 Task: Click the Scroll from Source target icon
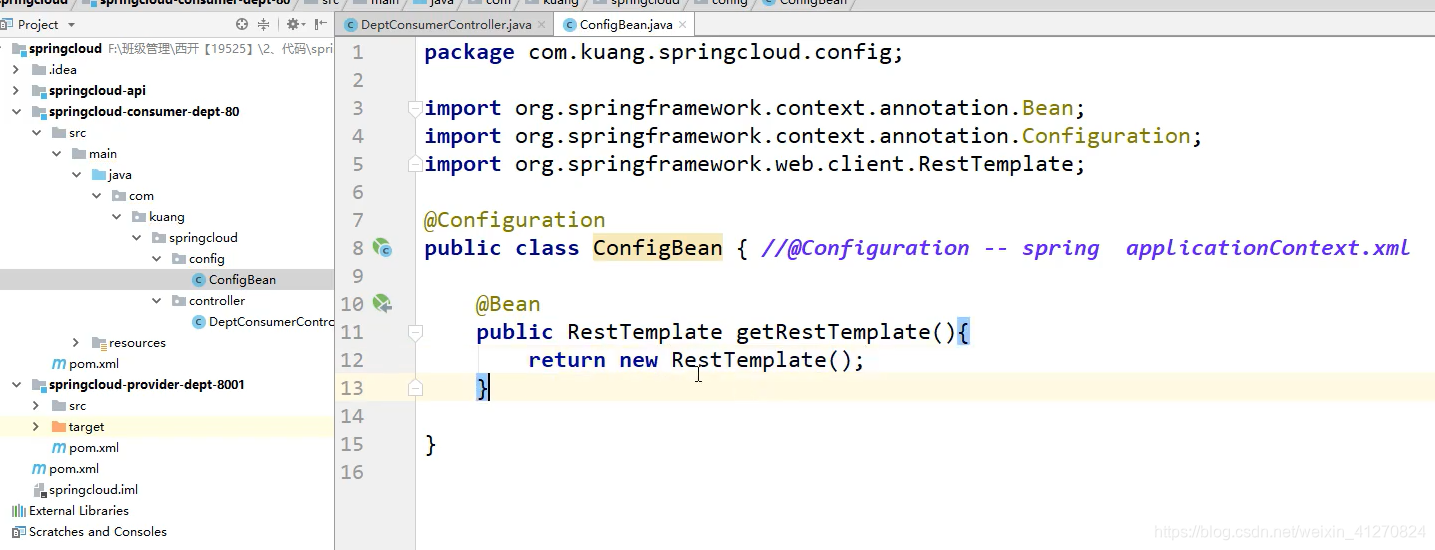point(242,24)
